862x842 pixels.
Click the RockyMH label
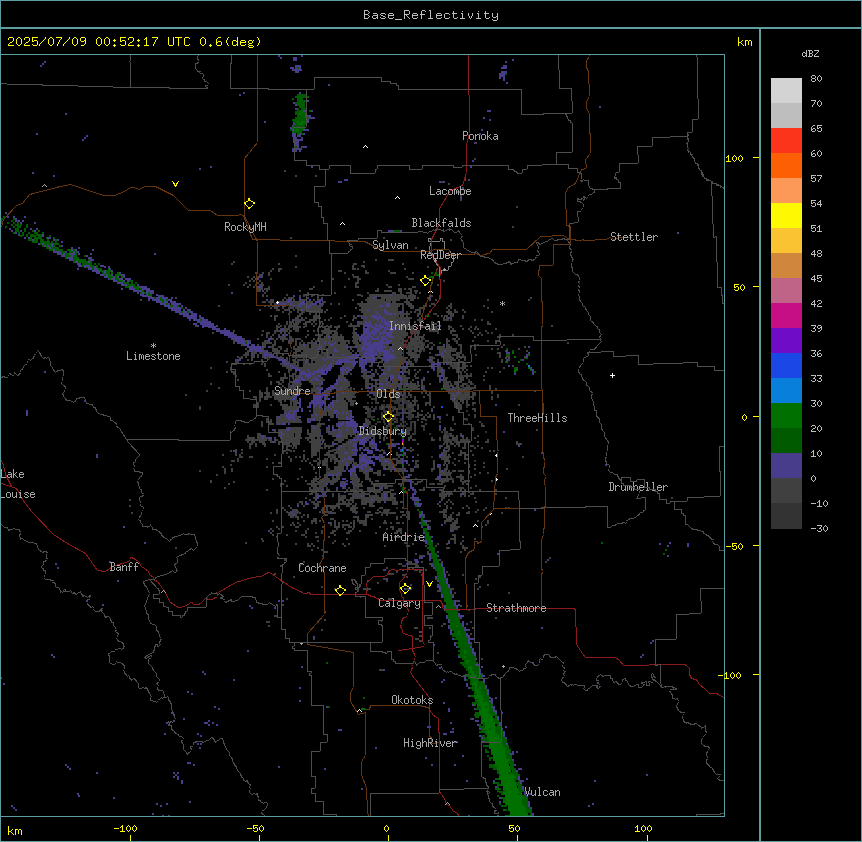[245, 226]
